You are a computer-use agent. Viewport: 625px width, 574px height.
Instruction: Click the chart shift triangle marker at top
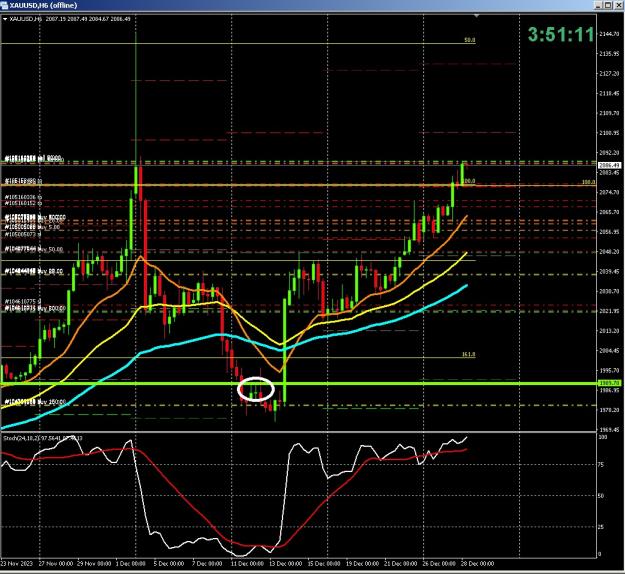(x=476, y=16)
